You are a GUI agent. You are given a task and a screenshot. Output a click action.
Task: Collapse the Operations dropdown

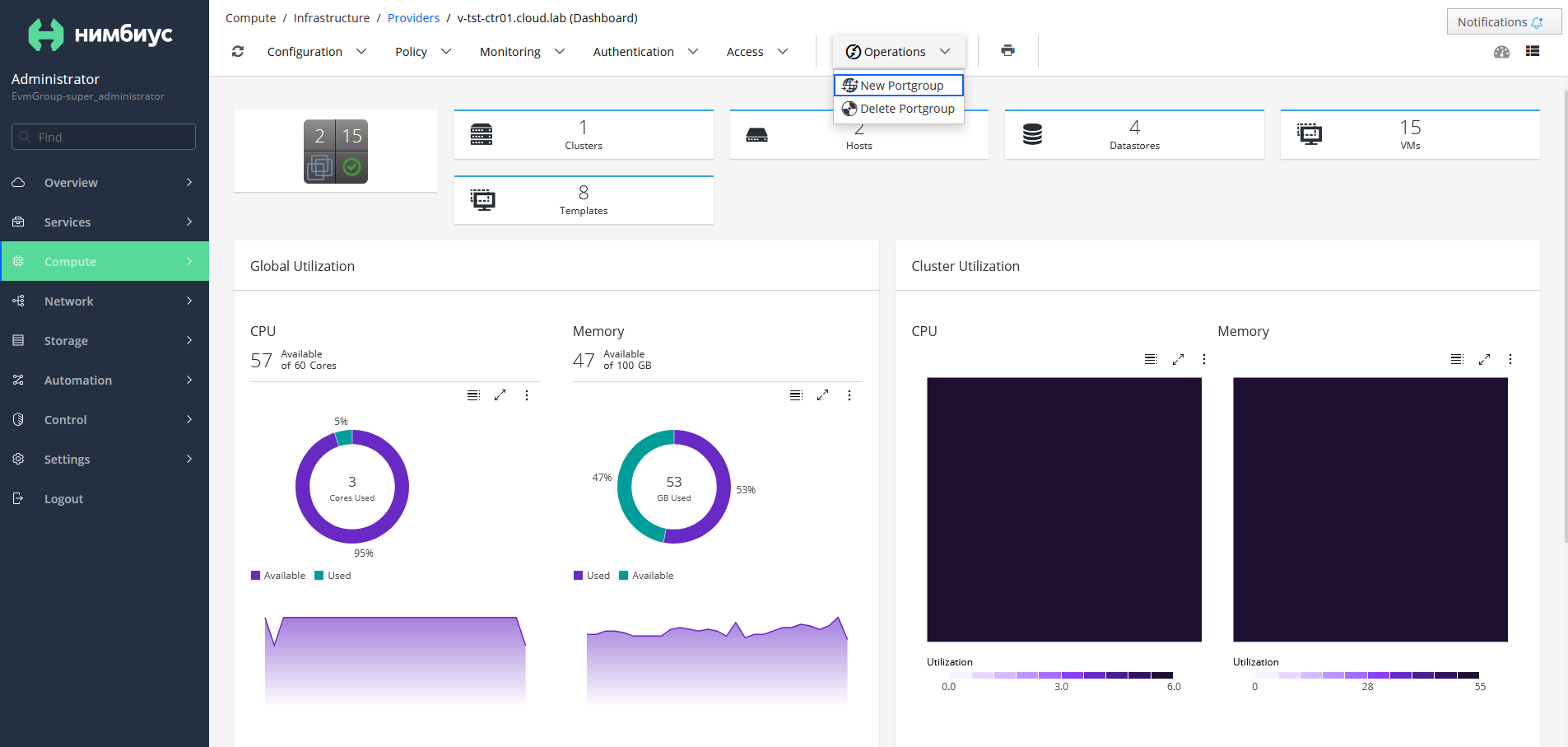pyautogui.click(x=898, y=52)
